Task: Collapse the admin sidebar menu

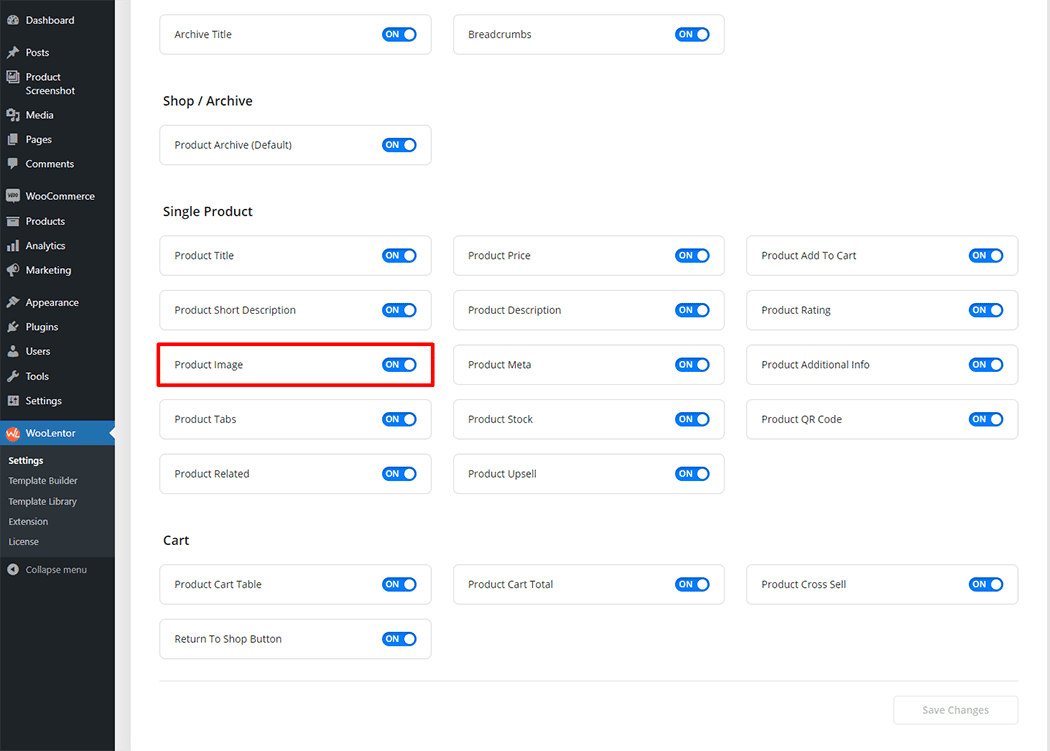Action: (x=47, y=570)
